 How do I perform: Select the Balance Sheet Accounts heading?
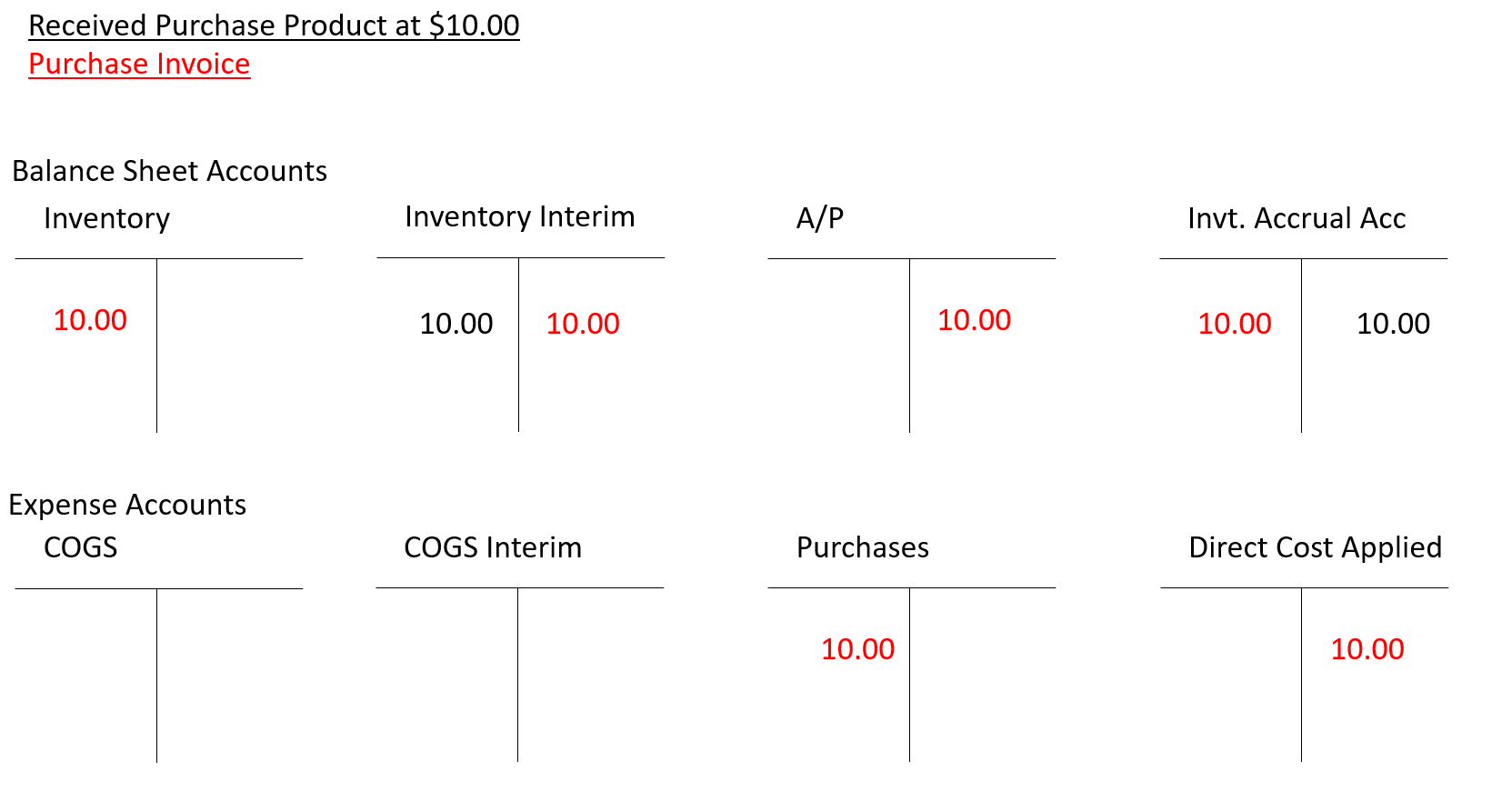tap(169, 171)
